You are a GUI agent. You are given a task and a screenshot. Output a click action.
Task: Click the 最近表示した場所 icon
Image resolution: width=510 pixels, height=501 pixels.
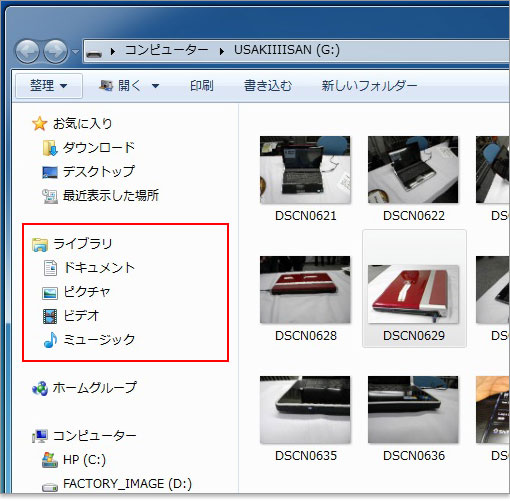pos(50,196)
